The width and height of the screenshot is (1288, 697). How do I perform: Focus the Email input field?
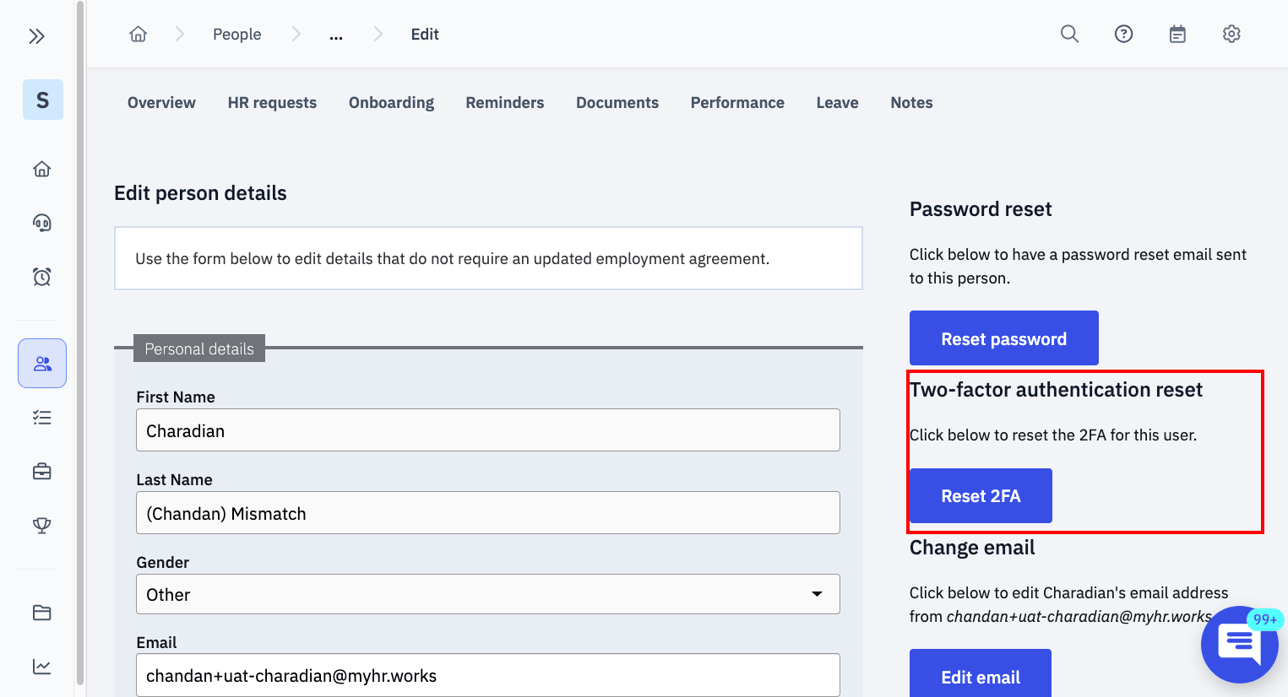click(x=488, y=675)
